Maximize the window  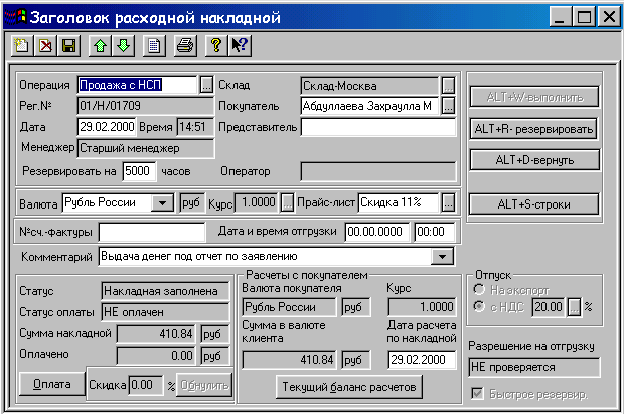584,17
